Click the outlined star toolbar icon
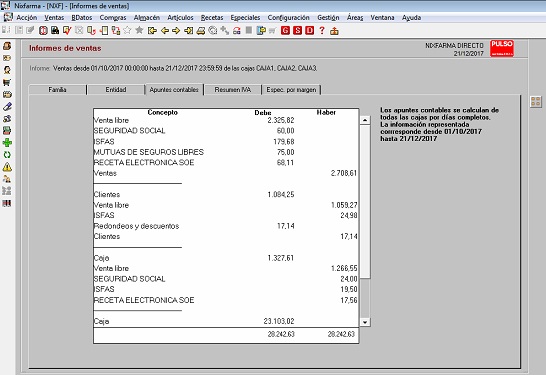The image size is (546, 375). coord(127,31)
